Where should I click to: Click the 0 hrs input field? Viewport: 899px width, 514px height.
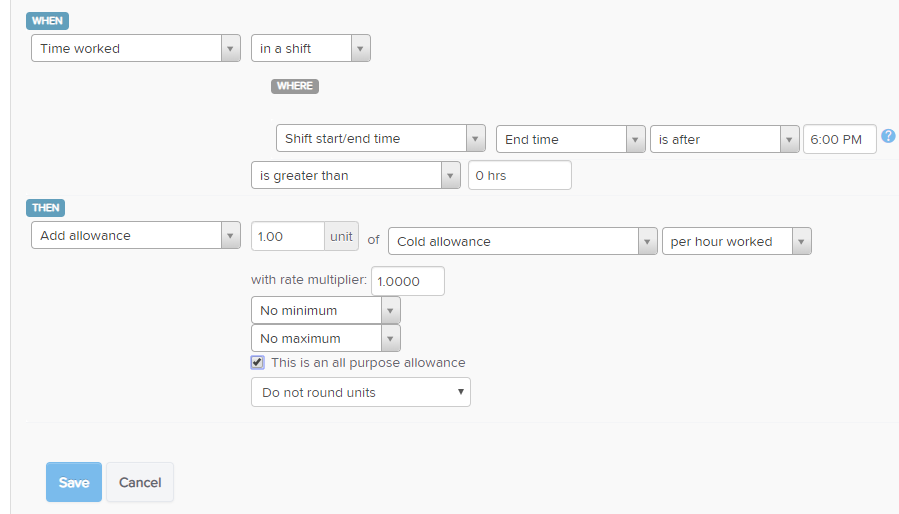pyautogui.click(x=519, y=176)
